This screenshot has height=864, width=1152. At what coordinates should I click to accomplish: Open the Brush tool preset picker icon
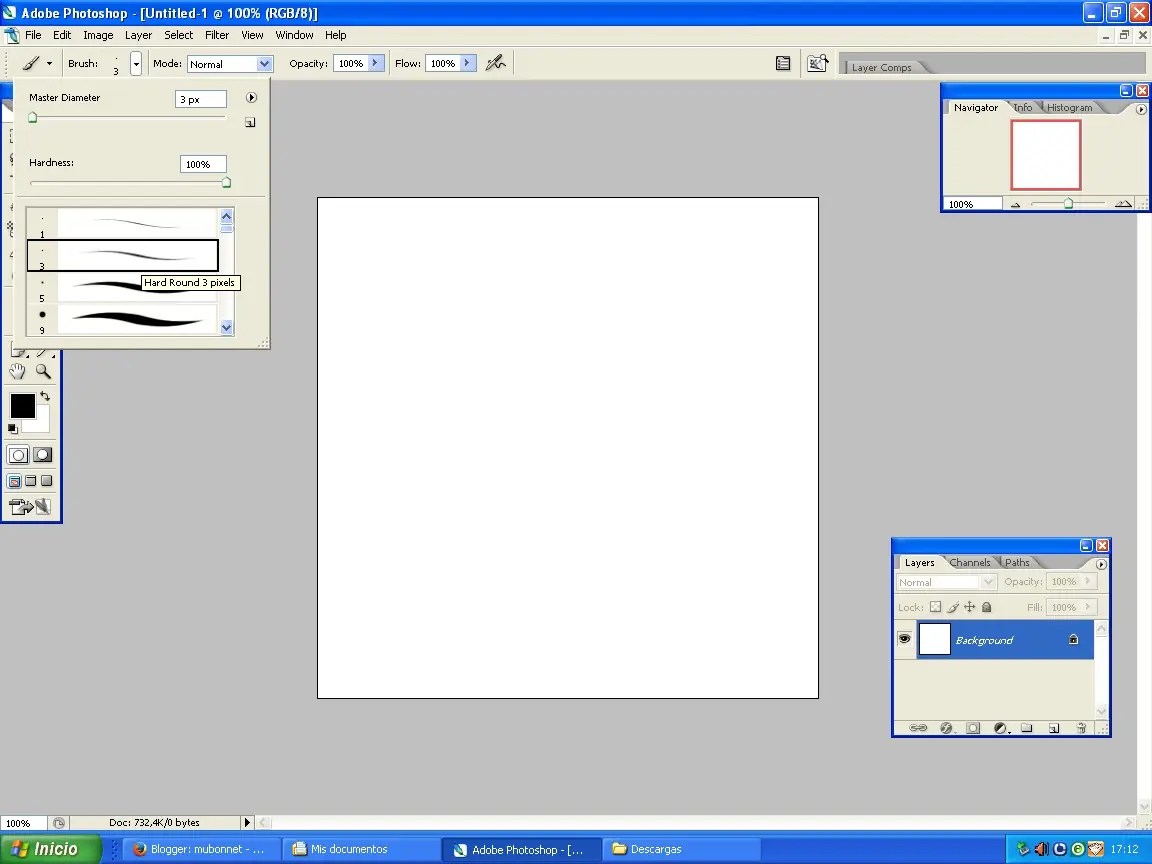click(30, 63)
